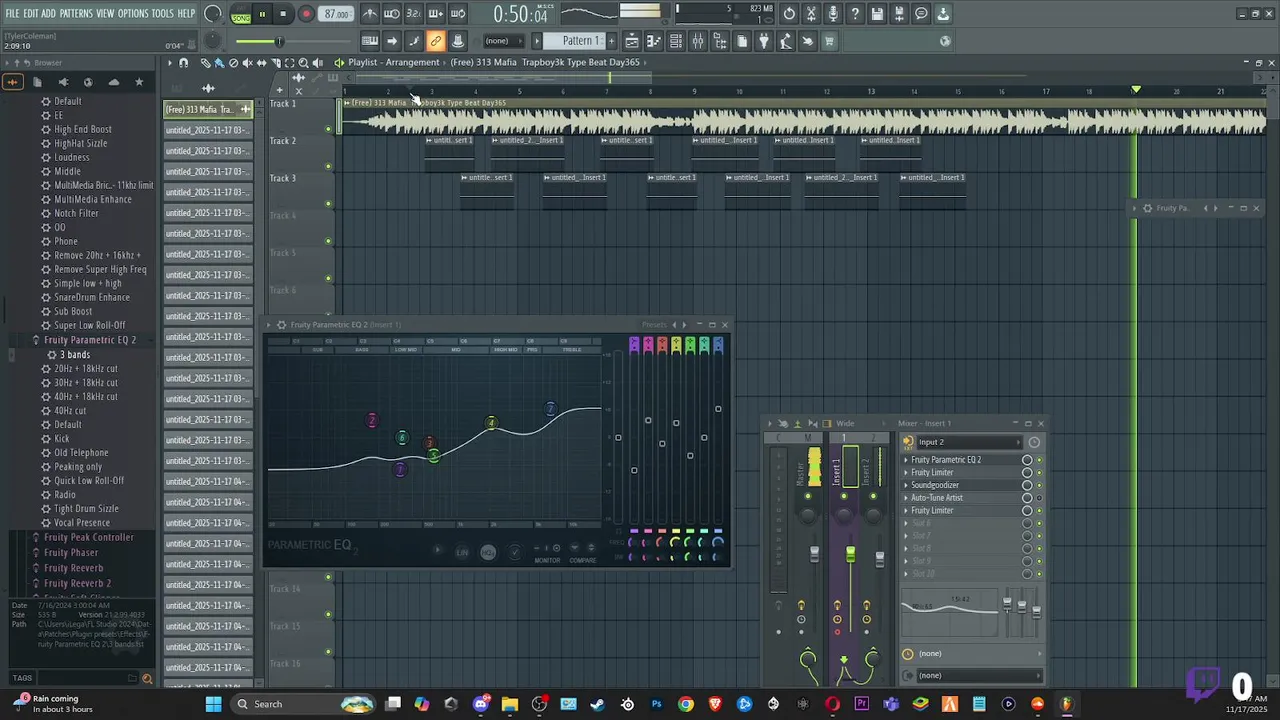The width and height of the screenshot is (1280, 720).
Task: Select the playlist Mute tool
Action: click(247, 63)
